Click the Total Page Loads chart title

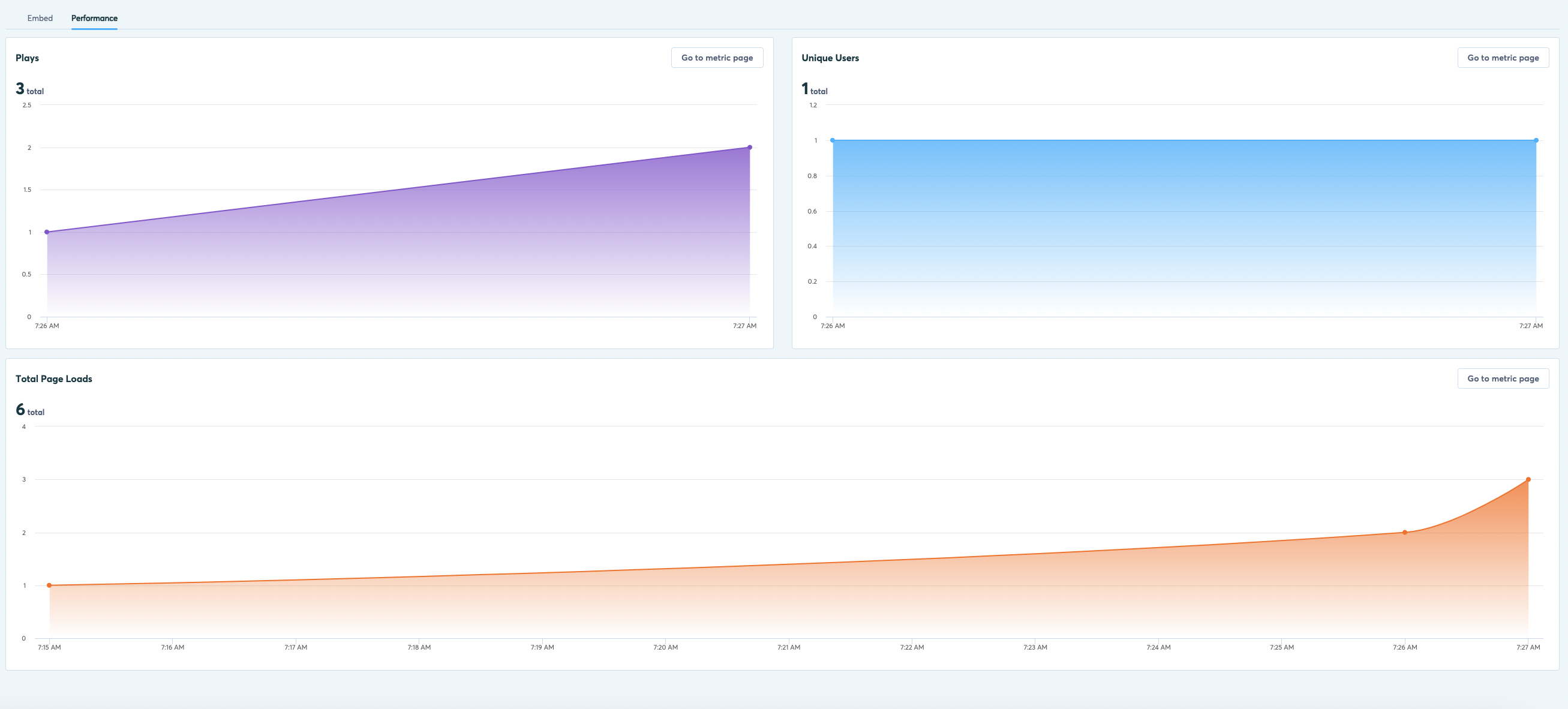tap(53, 378)
